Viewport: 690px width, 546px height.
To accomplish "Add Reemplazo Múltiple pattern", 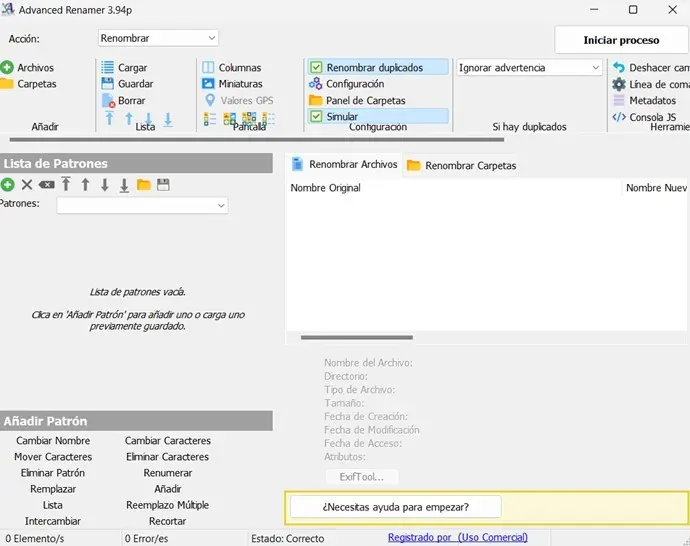I will (x=168, y=505).
